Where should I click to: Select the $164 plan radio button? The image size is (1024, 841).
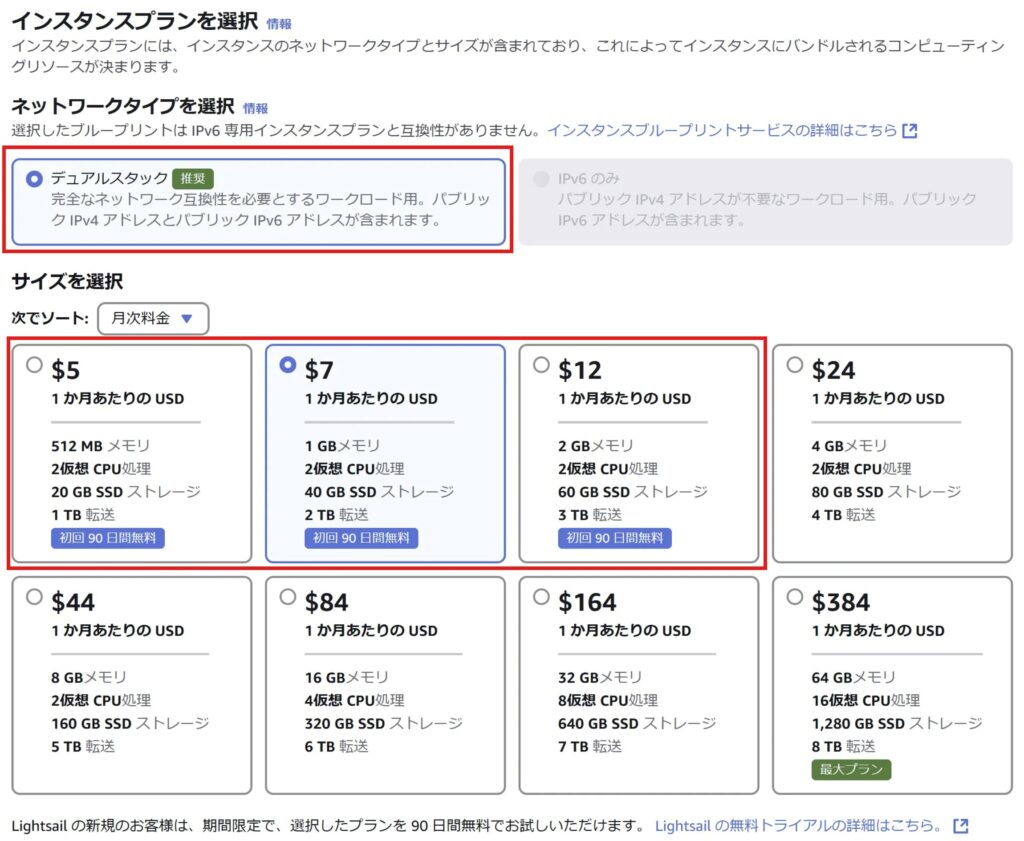[x=541, y=597]
